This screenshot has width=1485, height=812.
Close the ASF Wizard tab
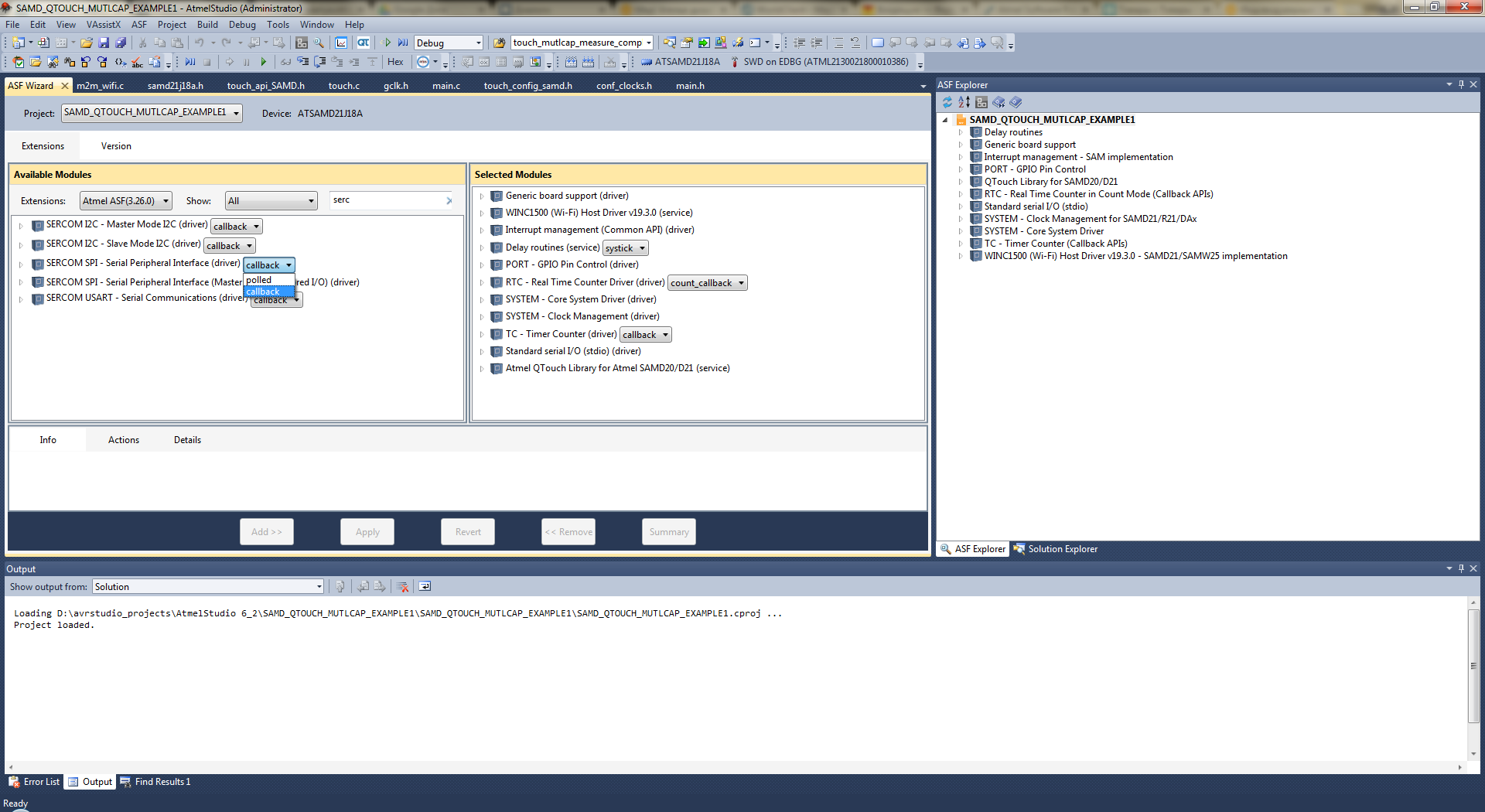click(65, 86)
